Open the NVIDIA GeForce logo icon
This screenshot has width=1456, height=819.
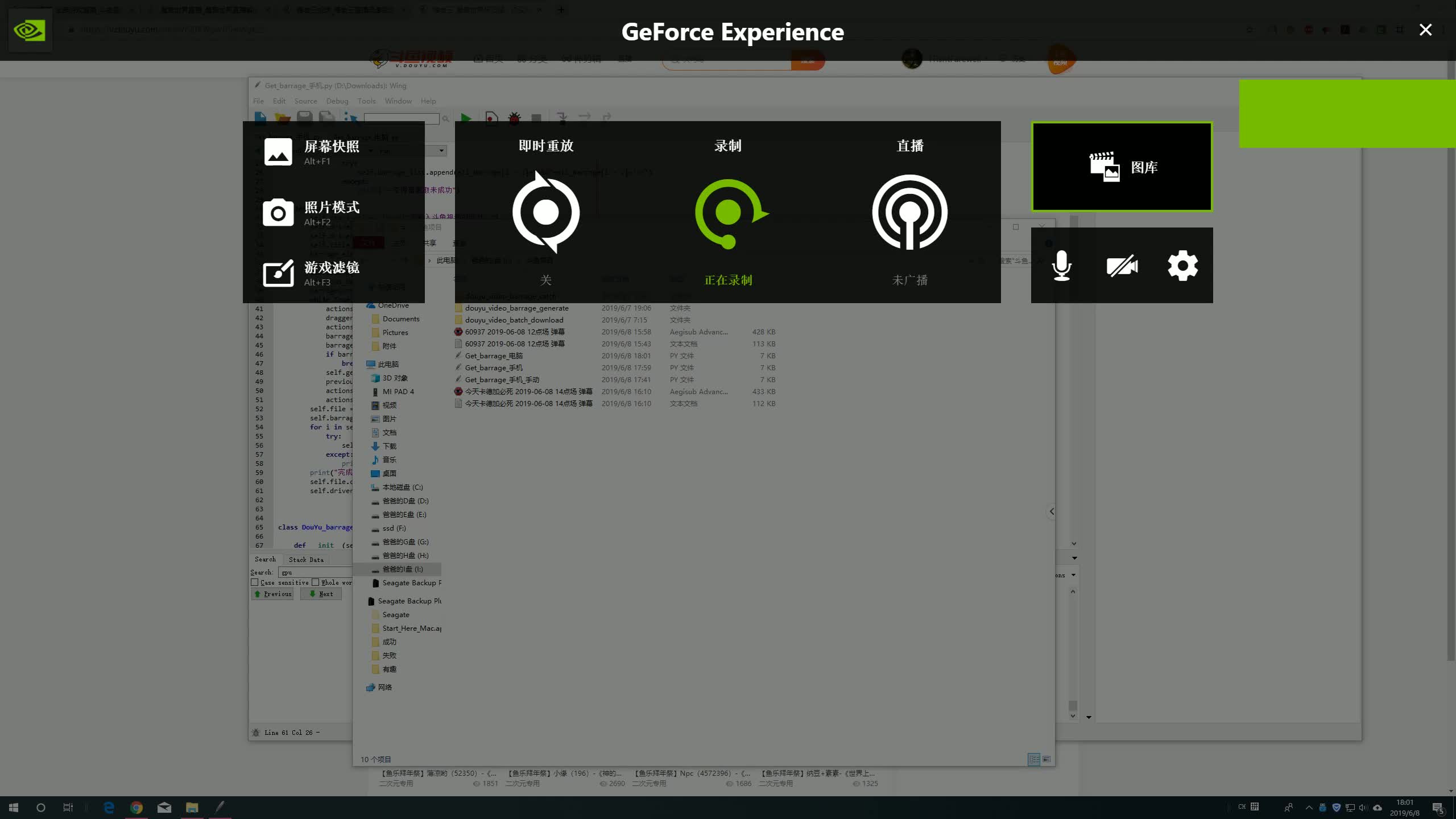[x=30, y=30]
